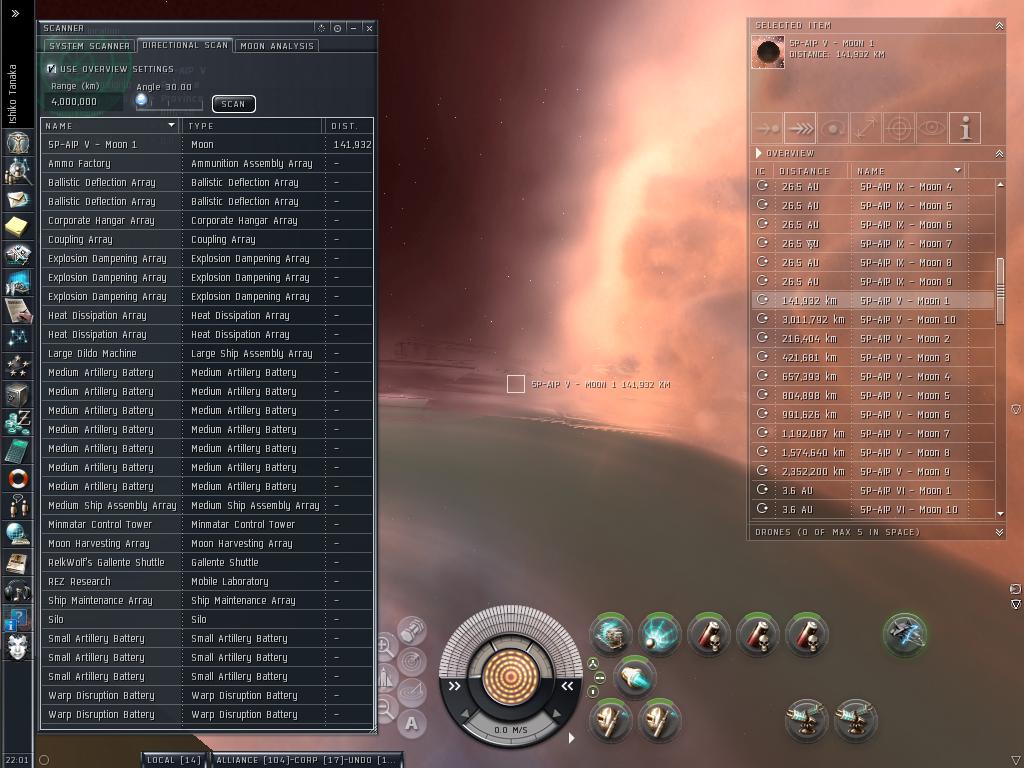Switch to the System Scanner tab
The image size is (1024, 768).
click(x=89, y=46)
